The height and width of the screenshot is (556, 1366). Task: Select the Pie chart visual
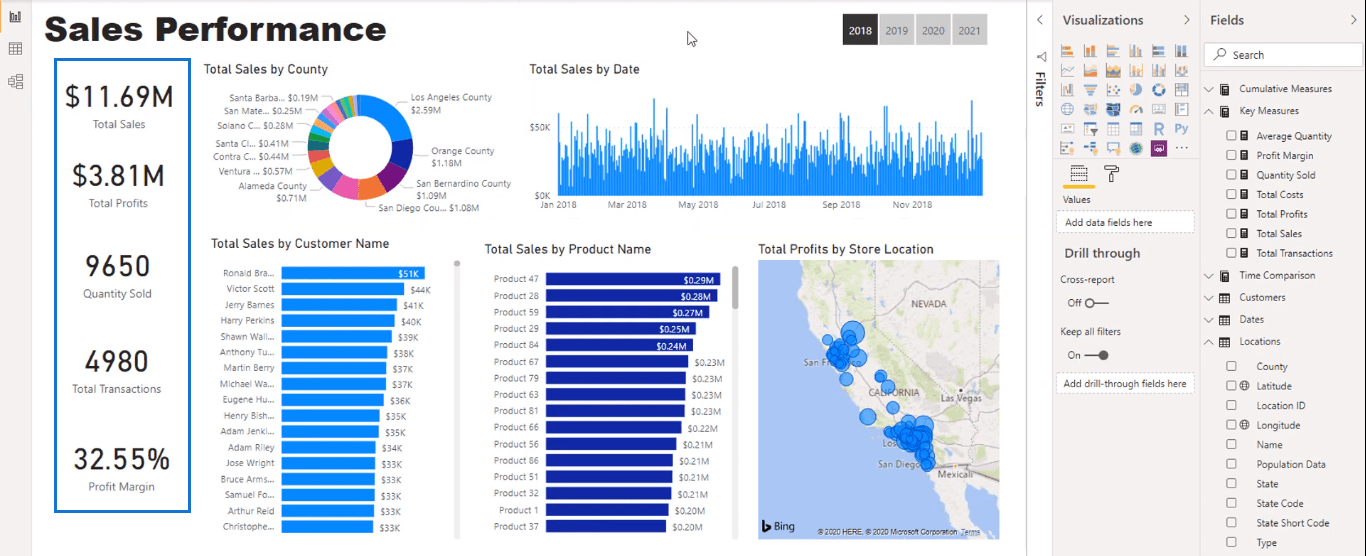click(1136, 90)
